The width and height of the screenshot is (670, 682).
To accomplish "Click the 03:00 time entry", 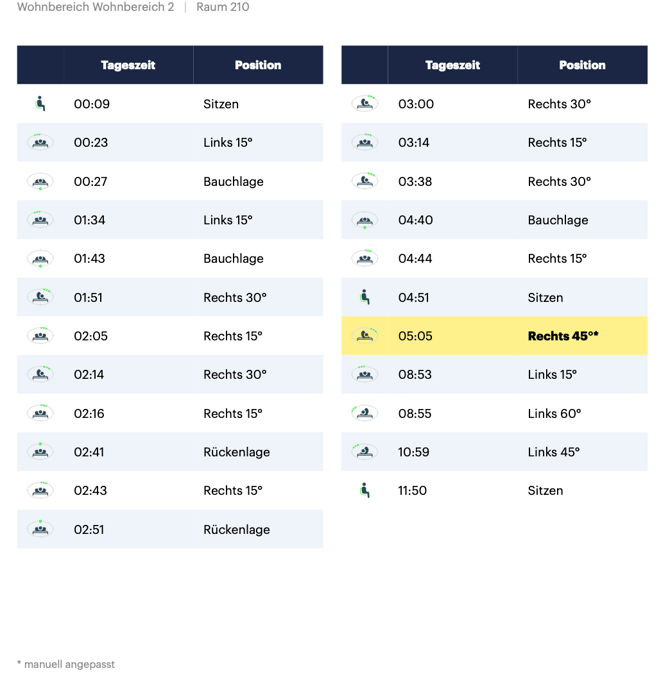I will (416, 104).
